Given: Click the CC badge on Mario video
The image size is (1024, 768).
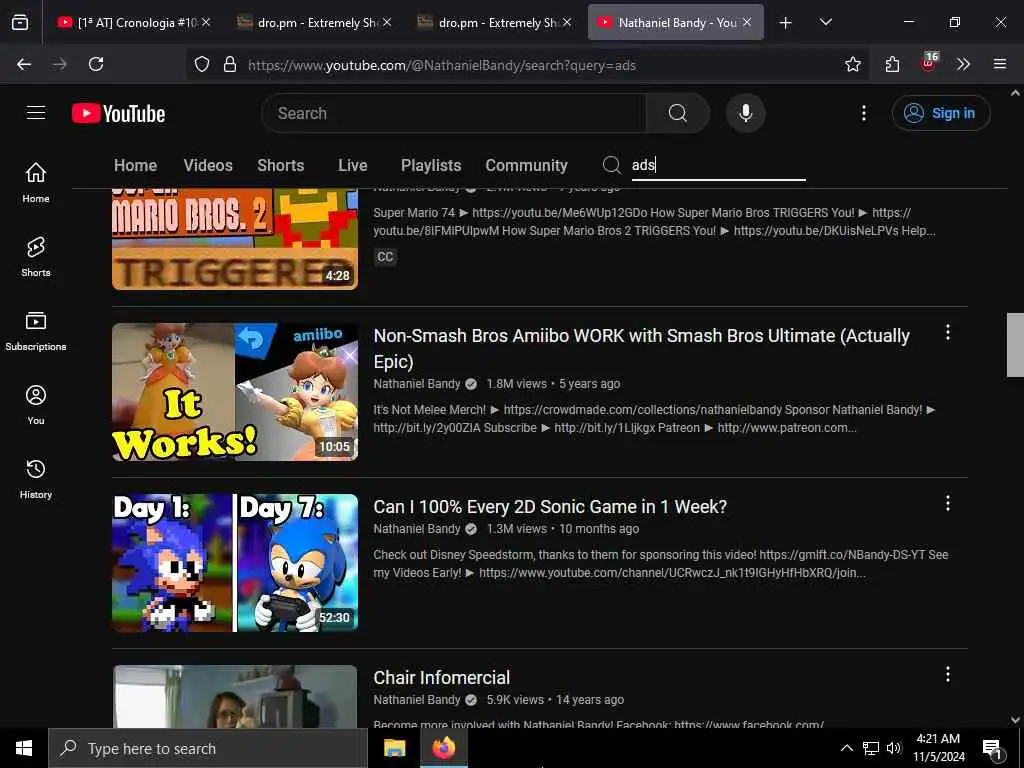Looking at the screenshot, I should tap(385, 257).
